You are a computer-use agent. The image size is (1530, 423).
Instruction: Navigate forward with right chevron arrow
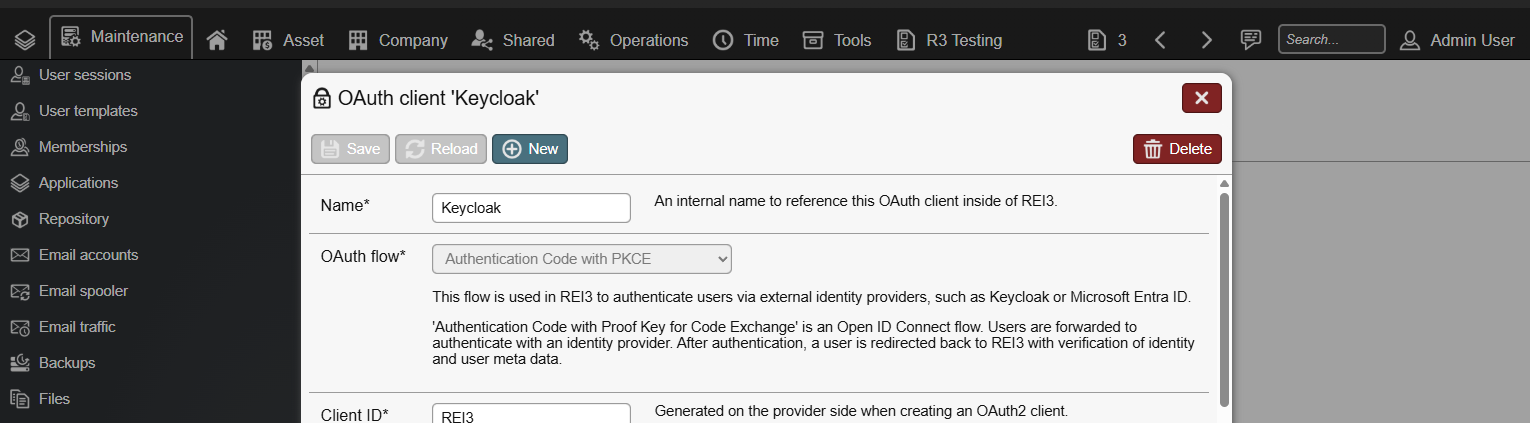1206,40
